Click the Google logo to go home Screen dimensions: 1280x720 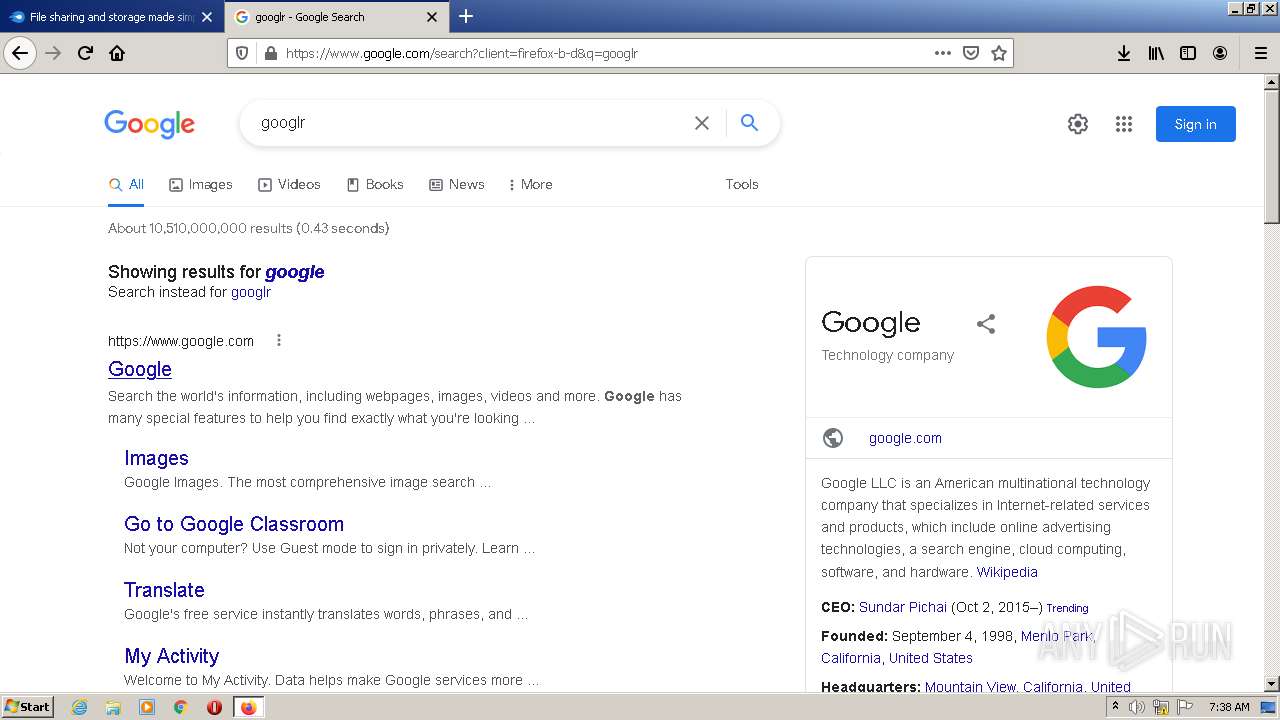150,124
